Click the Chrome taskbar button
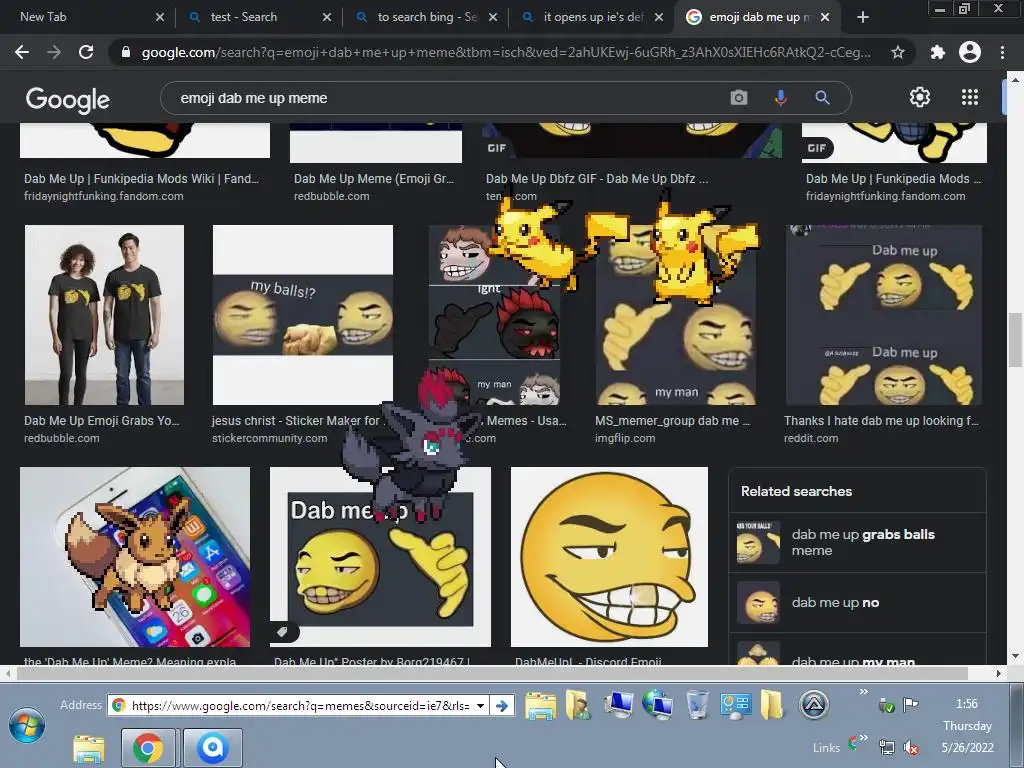 click(x=148, y=748)
